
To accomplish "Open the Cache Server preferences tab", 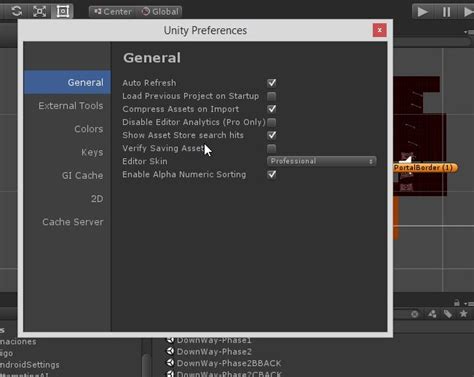I will pos(73,222).
